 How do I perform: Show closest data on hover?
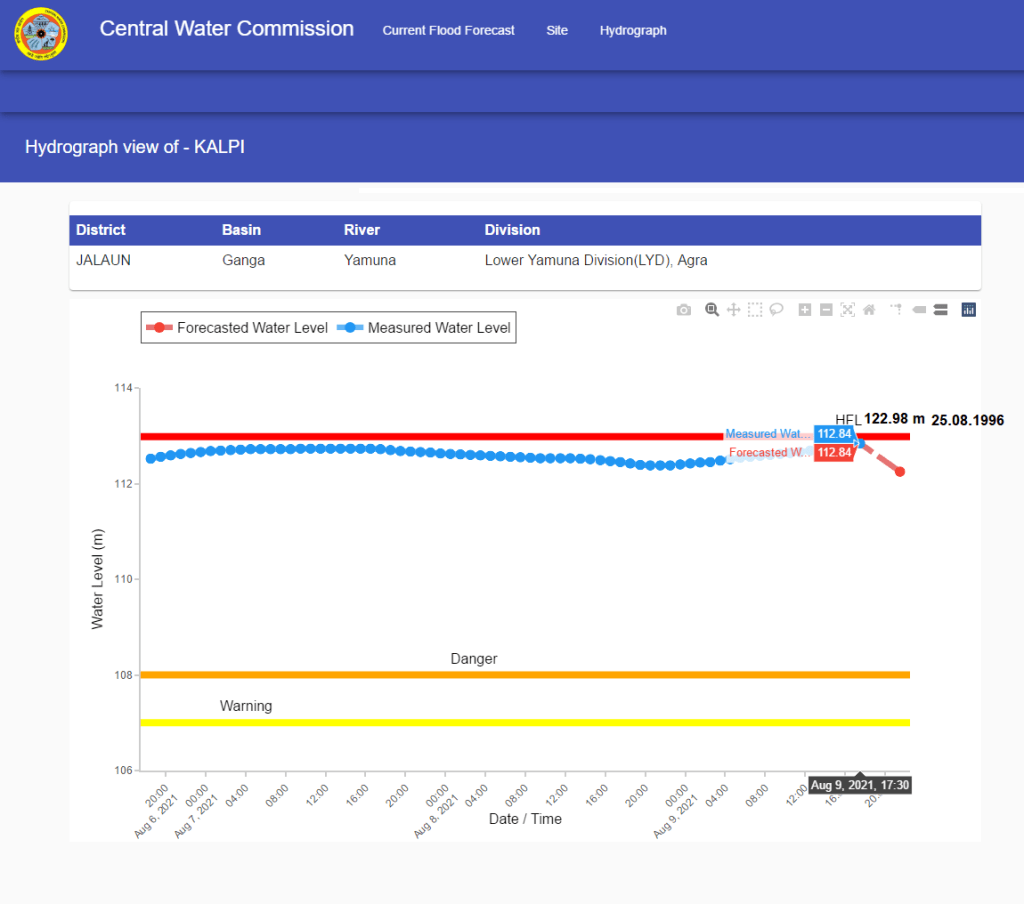[919, 310]
